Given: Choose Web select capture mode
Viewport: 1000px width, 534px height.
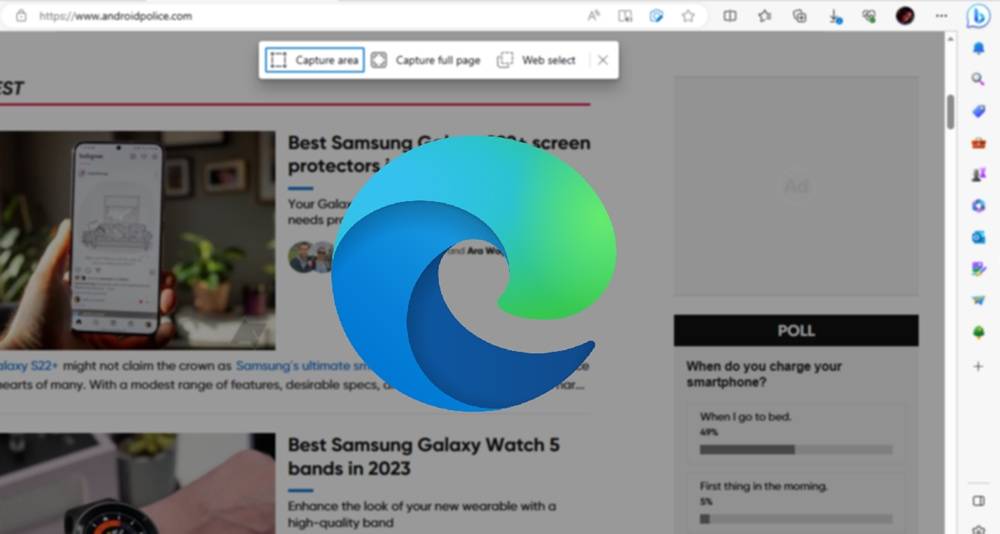Looking at the screenshot, I should 537,60.
